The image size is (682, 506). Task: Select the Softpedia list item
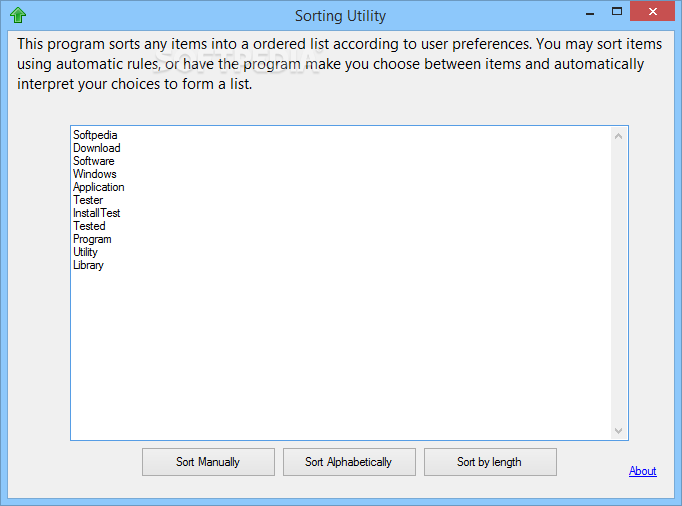point(96,135)
